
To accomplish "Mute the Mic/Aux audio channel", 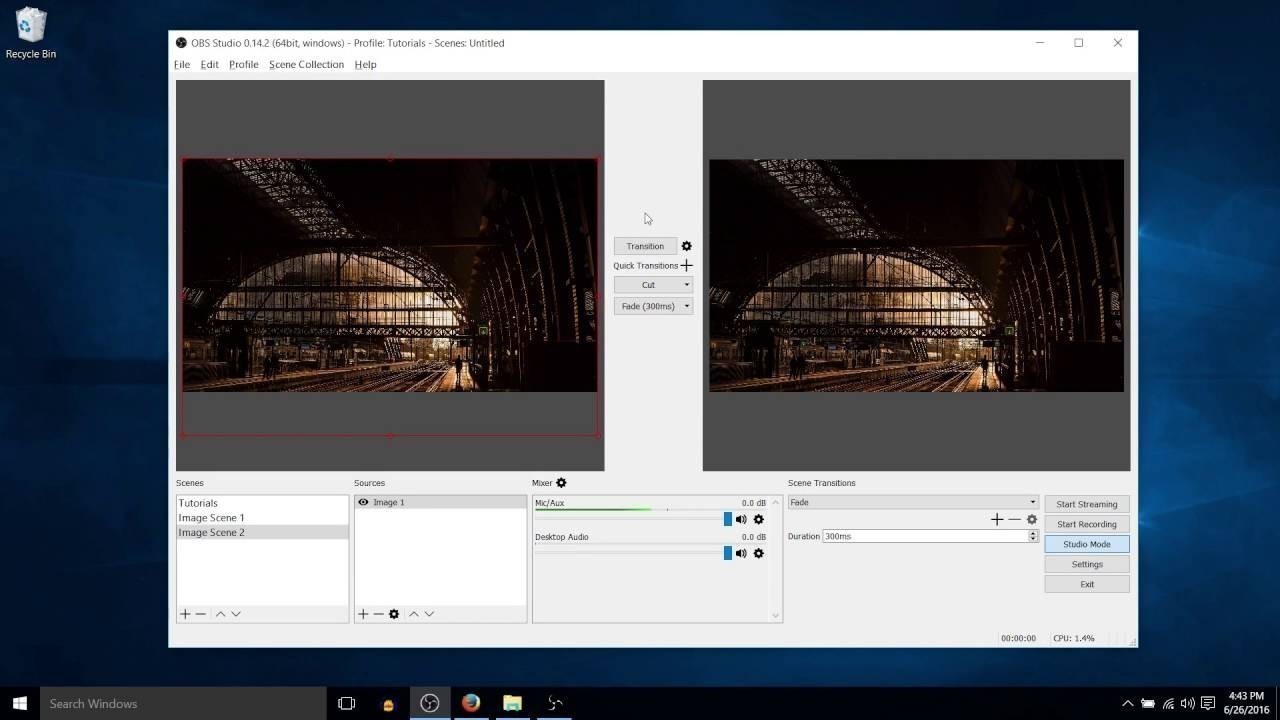I will (740, 519).
